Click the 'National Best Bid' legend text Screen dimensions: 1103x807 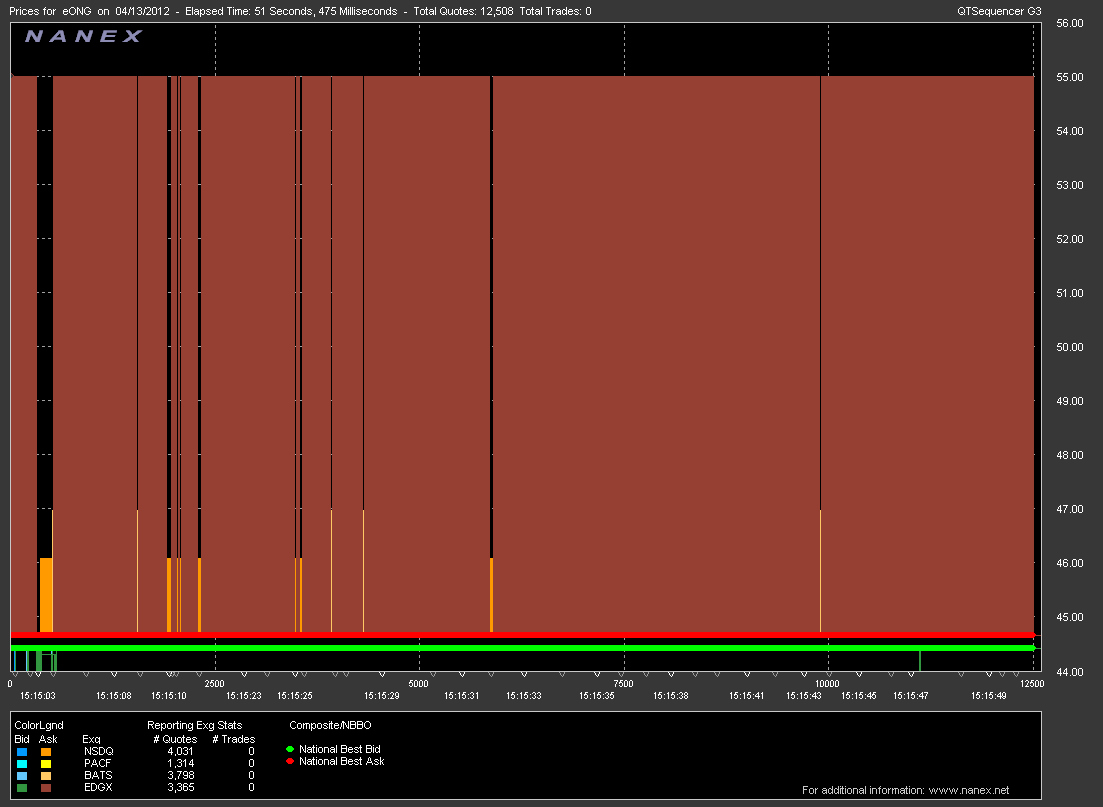(x=340, y=749)
